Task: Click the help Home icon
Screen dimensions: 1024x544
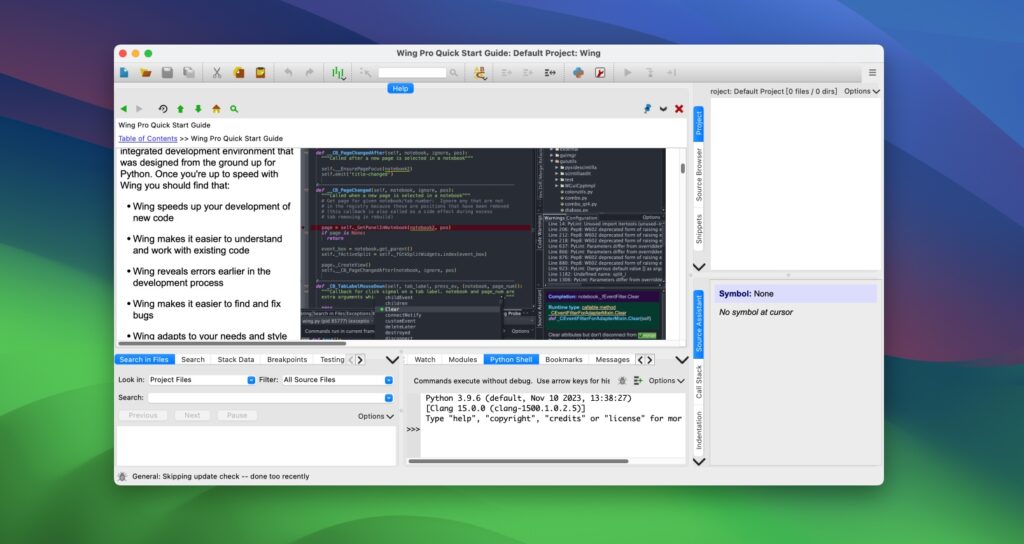Action: coord(216,109)
